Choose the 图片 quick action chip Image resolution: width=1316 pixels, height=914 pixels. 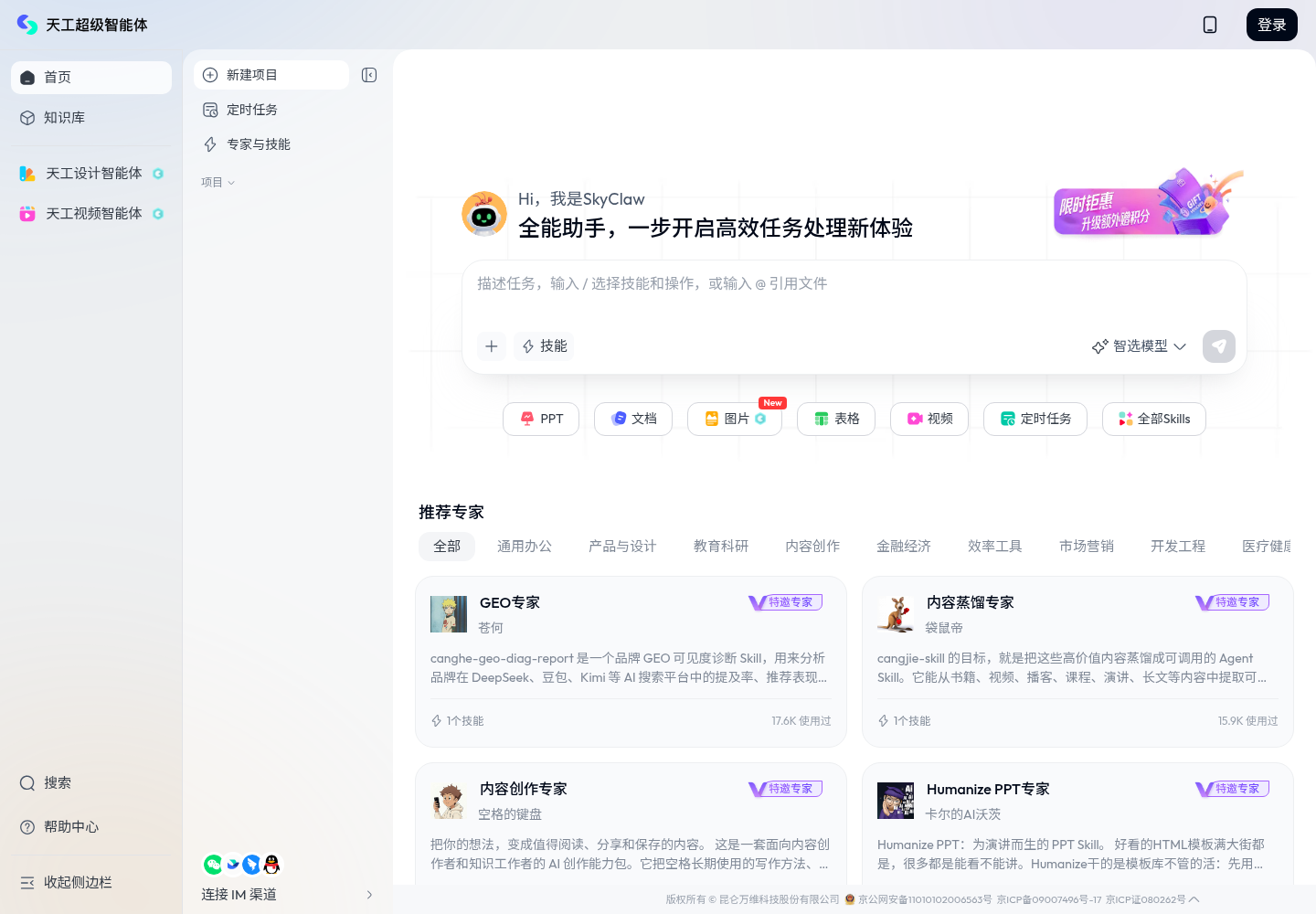click(x=735, y=419)
